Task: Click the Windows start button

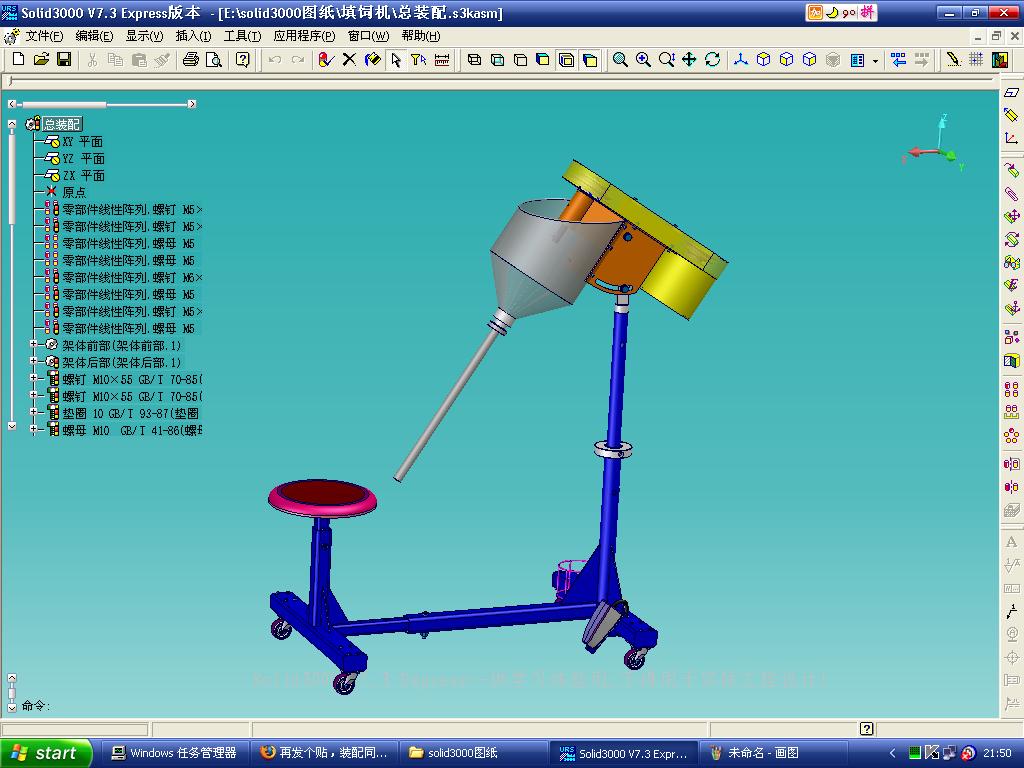Action: 46,753
